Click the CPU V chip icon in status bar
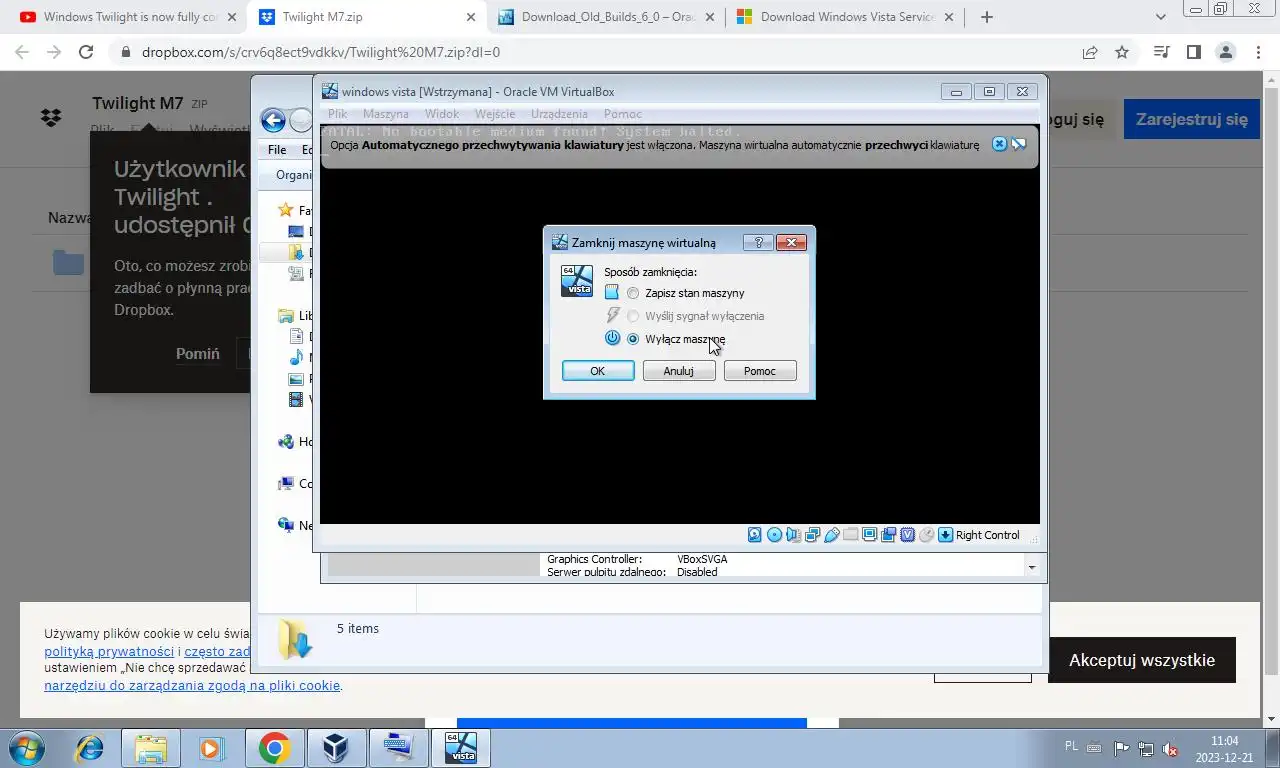This screenshot has width=1280, height=768. [907, 535]
